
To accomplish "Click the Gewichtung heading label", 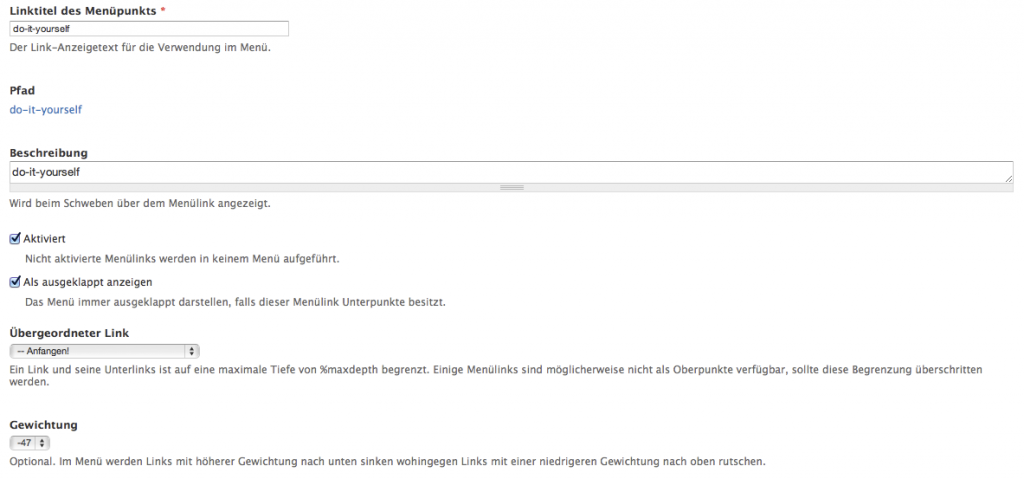I will click(43, 424).
